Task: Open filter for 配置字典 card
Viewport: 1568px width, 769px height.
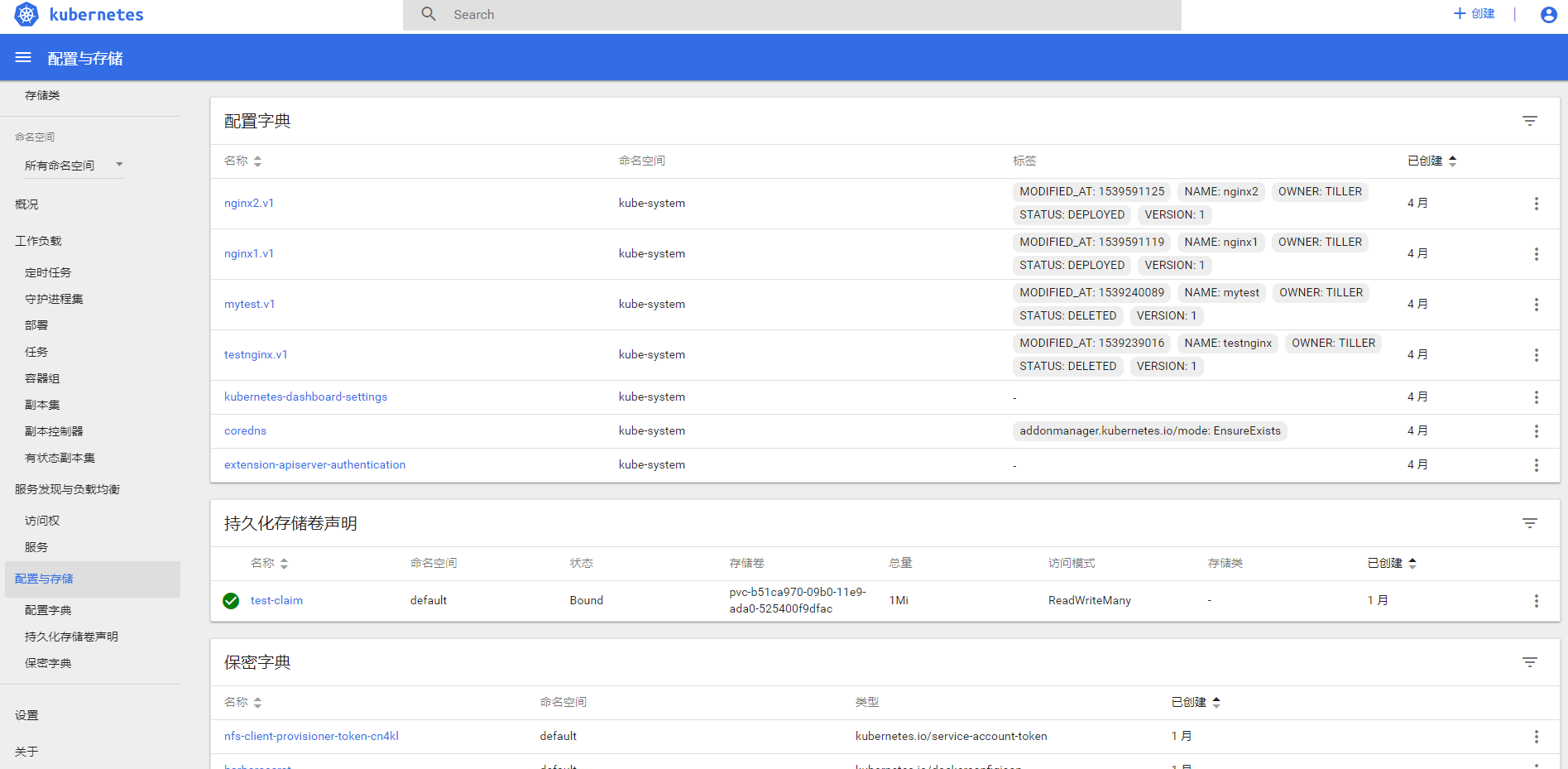Action: point(1530,121)
